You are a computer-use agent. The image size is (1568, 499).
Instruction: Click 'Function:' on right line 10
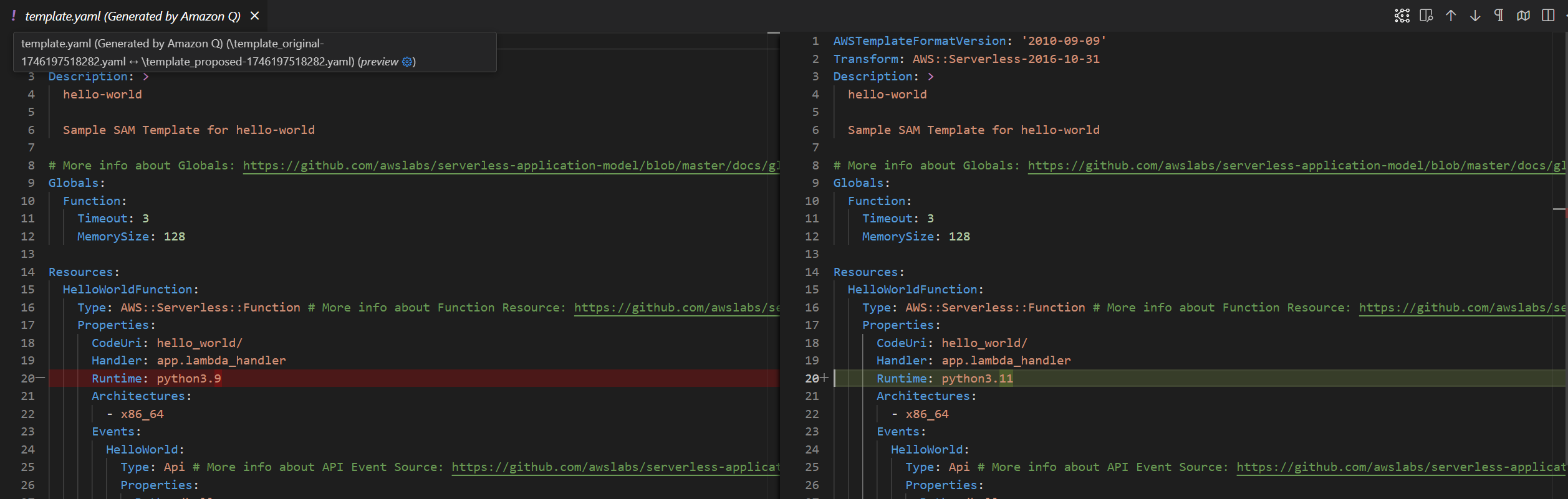click(880, 201)
